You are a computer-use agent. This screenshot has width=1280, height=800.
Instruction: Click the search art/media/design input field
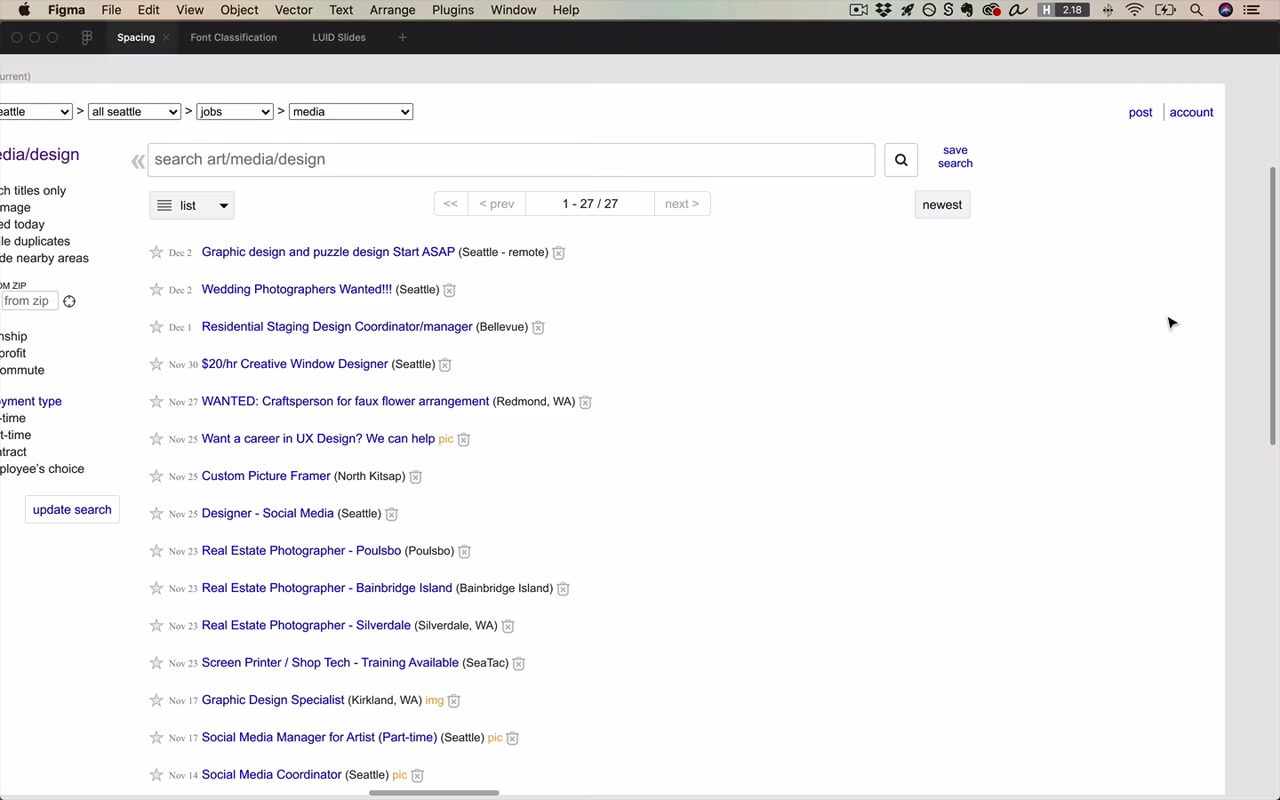511,160
